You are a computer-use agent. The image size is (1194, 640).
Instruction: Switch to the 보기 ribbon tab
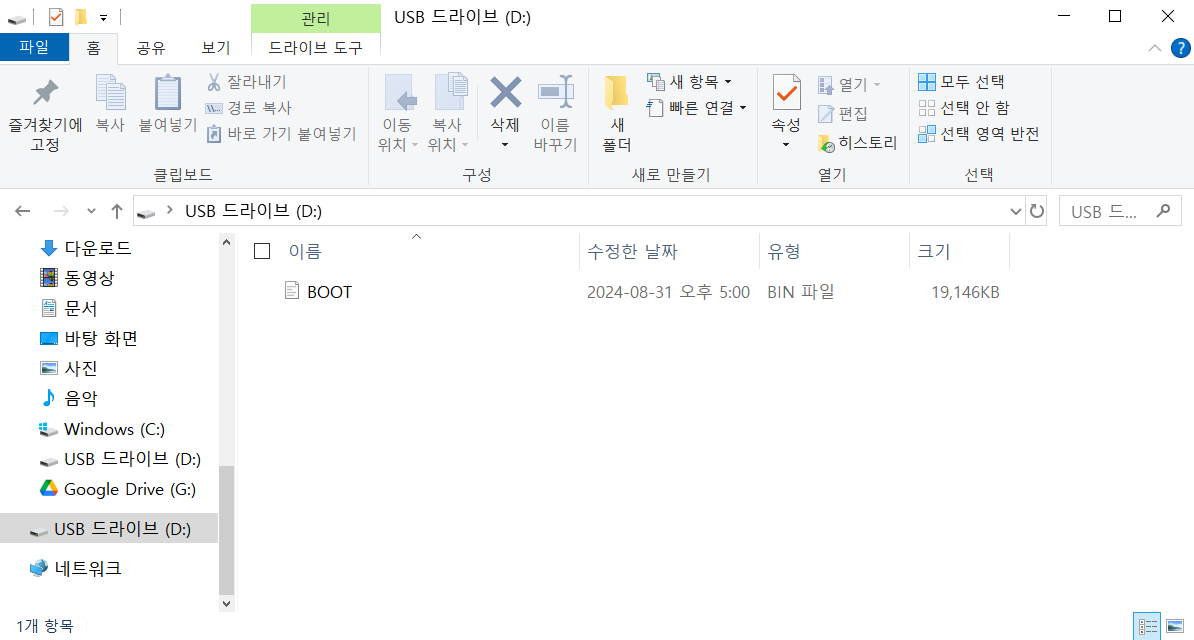215,47
